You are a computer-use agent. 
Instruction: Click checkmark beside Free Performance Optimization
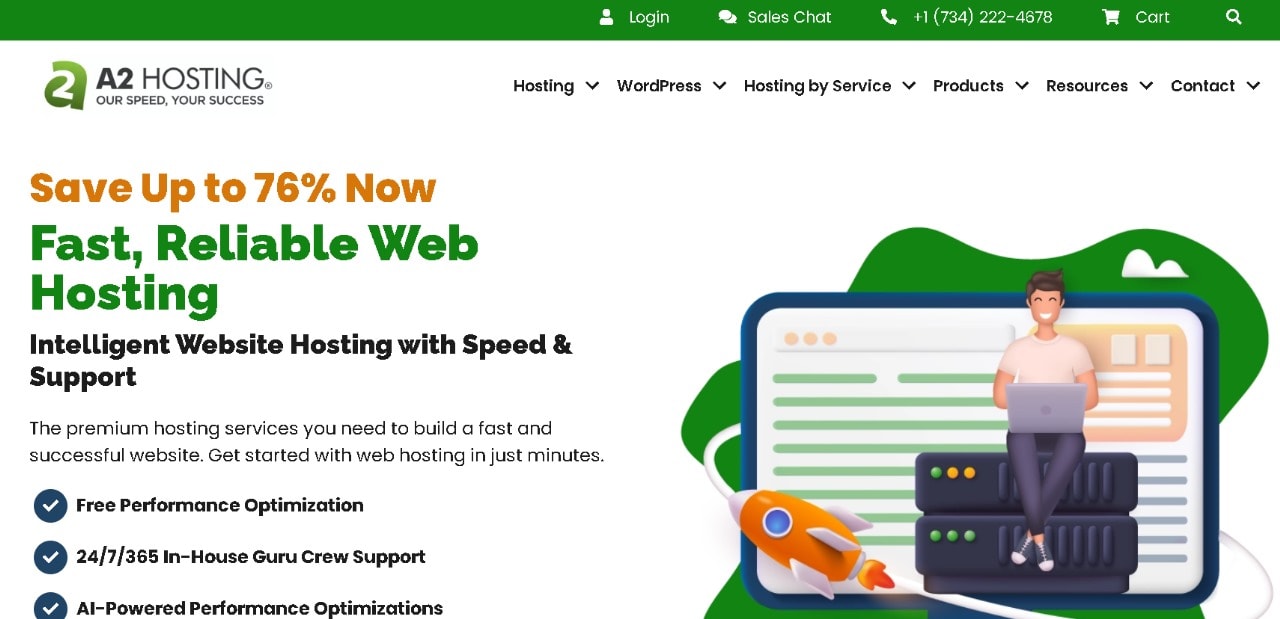(x=50, y=506)
